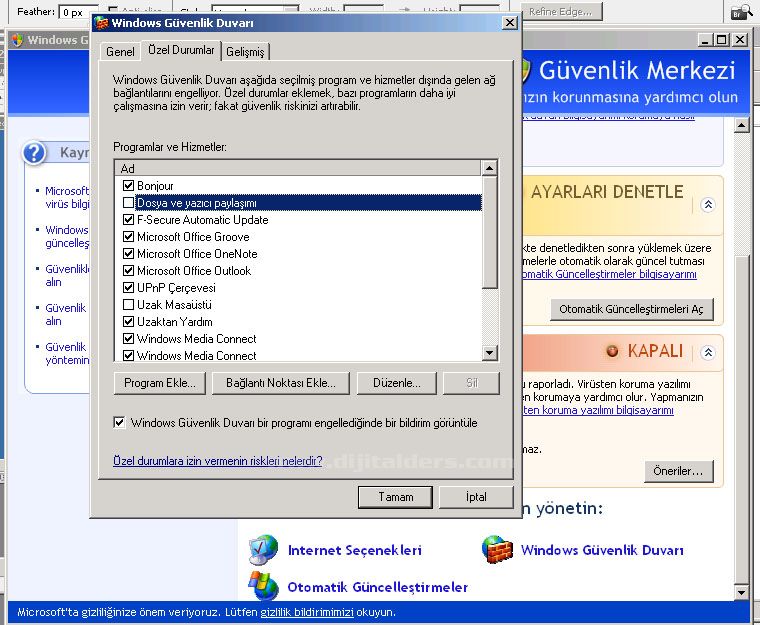Image resolution: width=760 pixels, height=625 pixels.
Task: Open the Gelişmiş tab
Action: [245, 52]
